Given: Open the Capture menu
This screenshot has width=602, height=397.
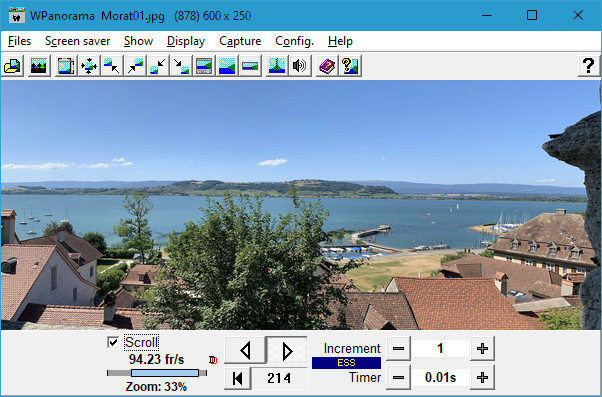Looking at the screenshot, I should [x=240, y=41].
